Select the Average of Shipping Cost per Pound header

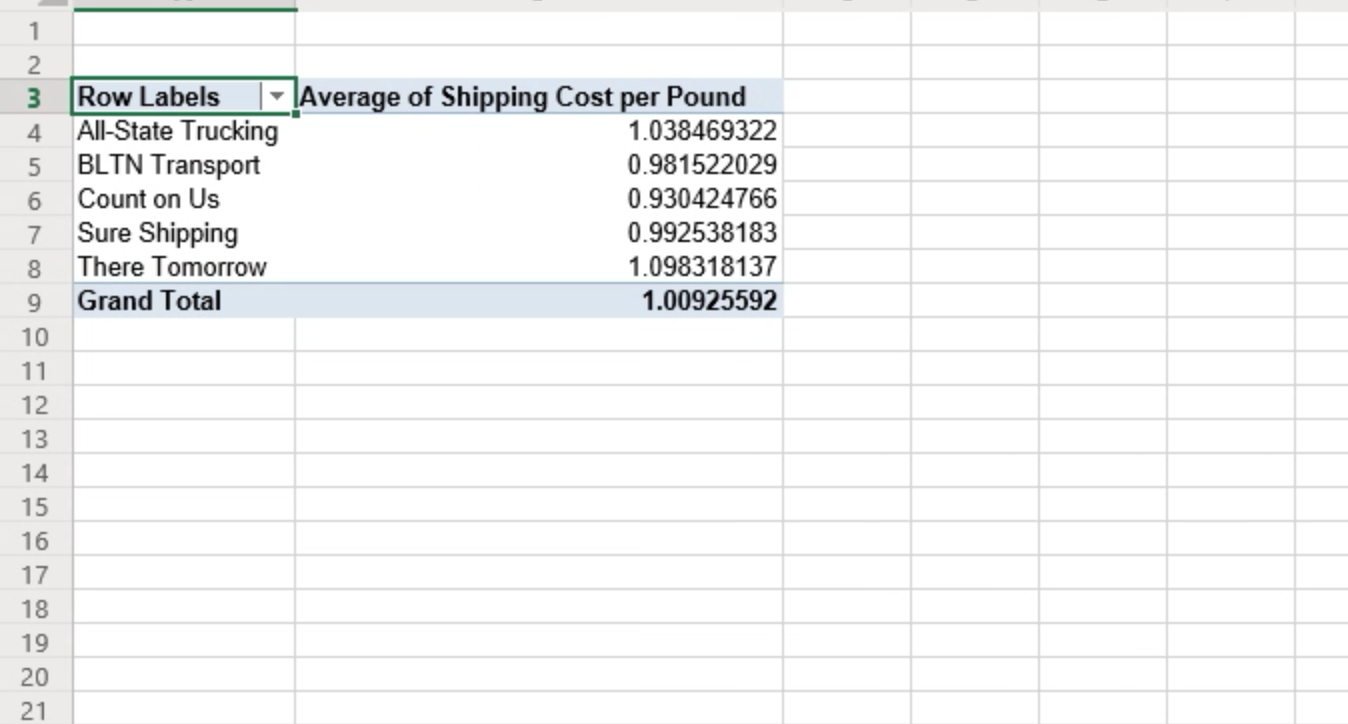pos(539,97)
